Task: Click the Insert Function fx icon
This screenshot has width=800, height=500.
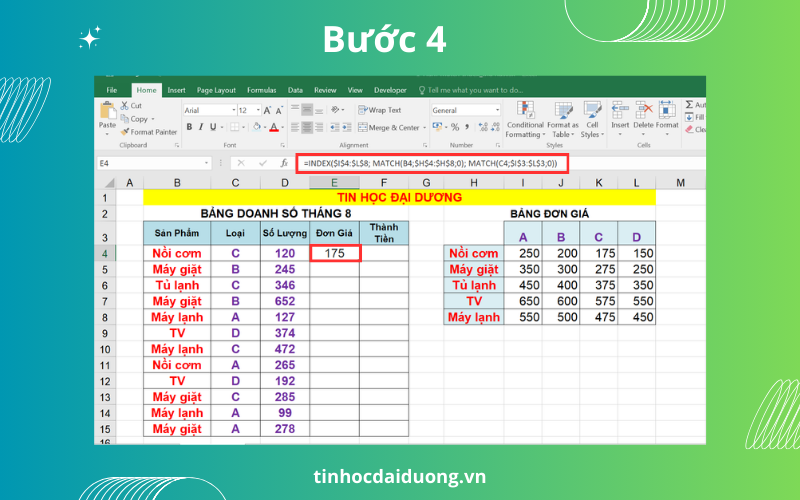Action: (x=284, y=163)
